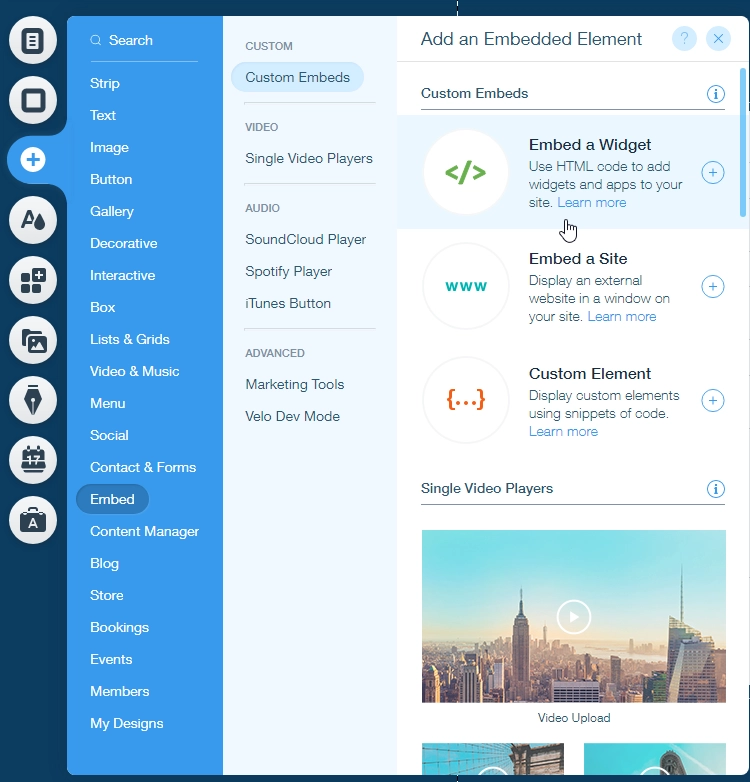Select Decorative in the Add menu

pos(124,243)
